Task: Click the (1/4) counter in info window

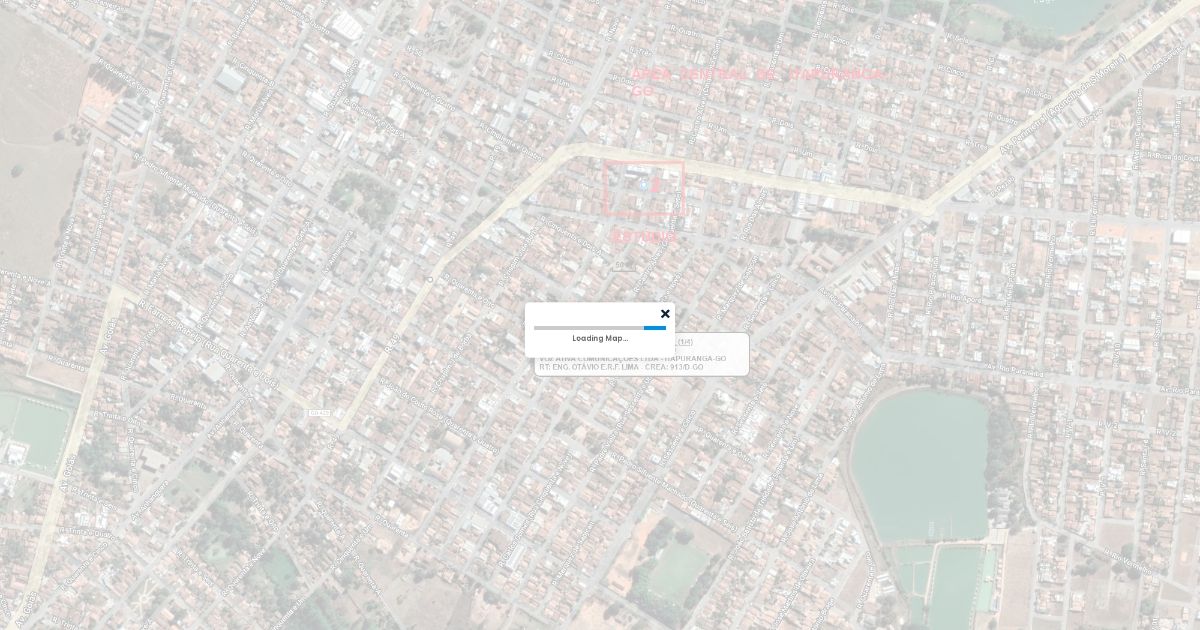Action: pyautogui.click(x=685, y=343)
